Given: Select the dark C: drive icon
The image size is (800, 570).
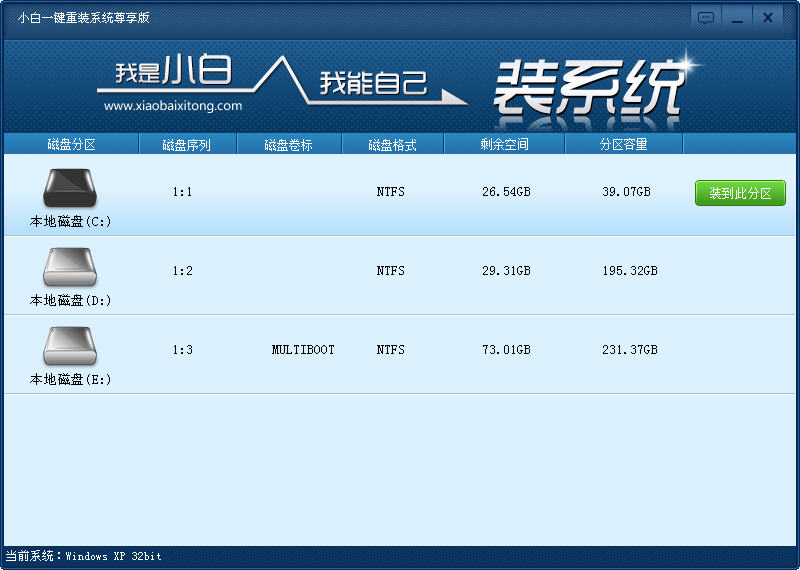Looking at the screenshot, I should (70, 188).
